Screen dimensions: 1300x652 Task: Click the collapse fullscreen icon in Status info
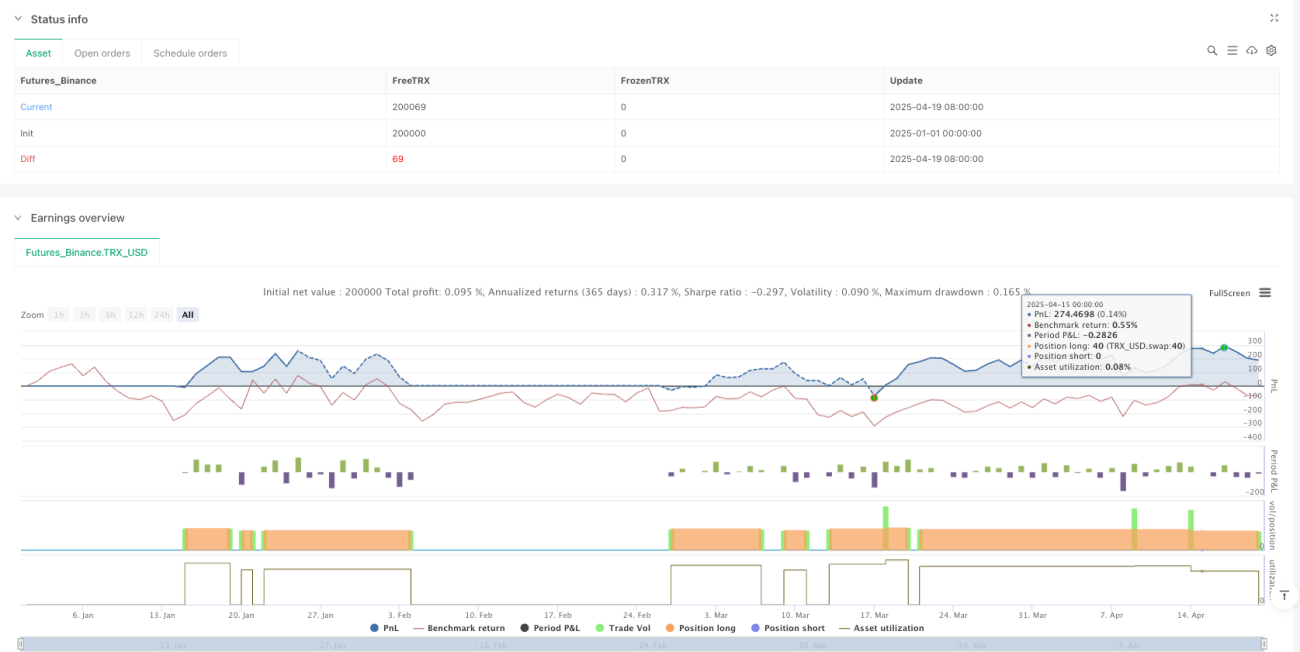[1274, 18]
